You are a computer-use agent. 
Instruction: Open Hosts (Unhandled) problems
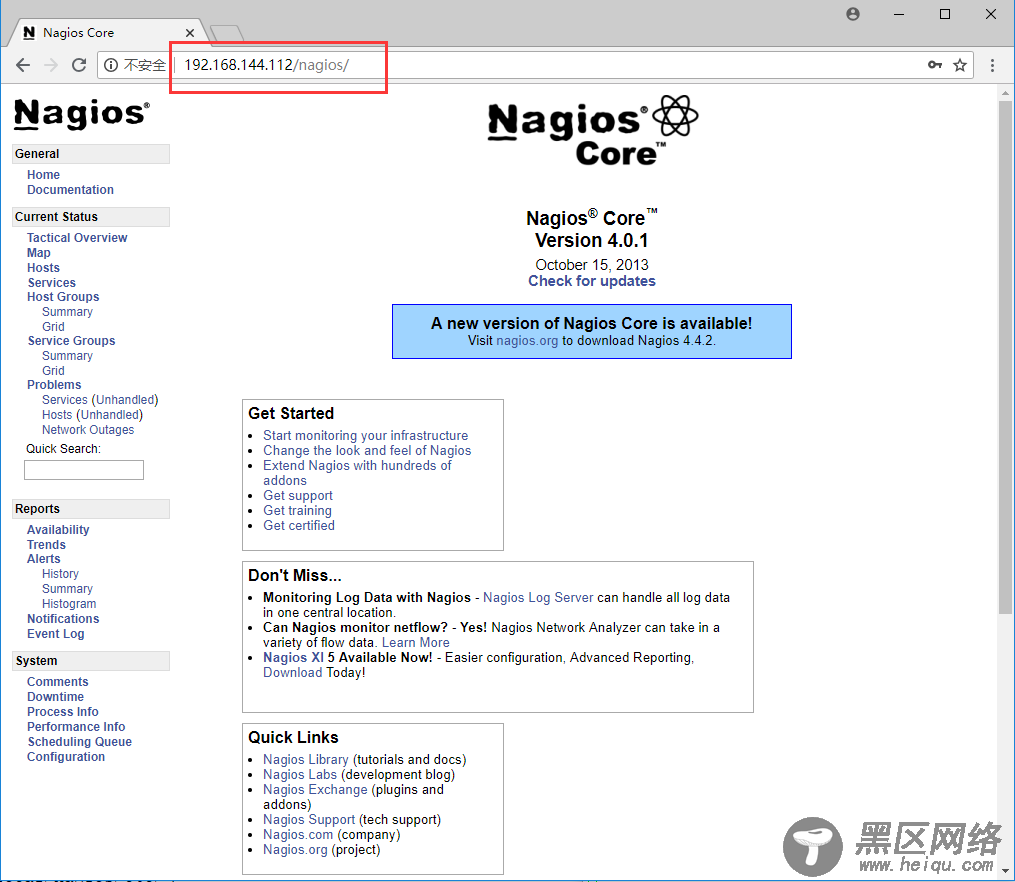(x=93, y=415)
